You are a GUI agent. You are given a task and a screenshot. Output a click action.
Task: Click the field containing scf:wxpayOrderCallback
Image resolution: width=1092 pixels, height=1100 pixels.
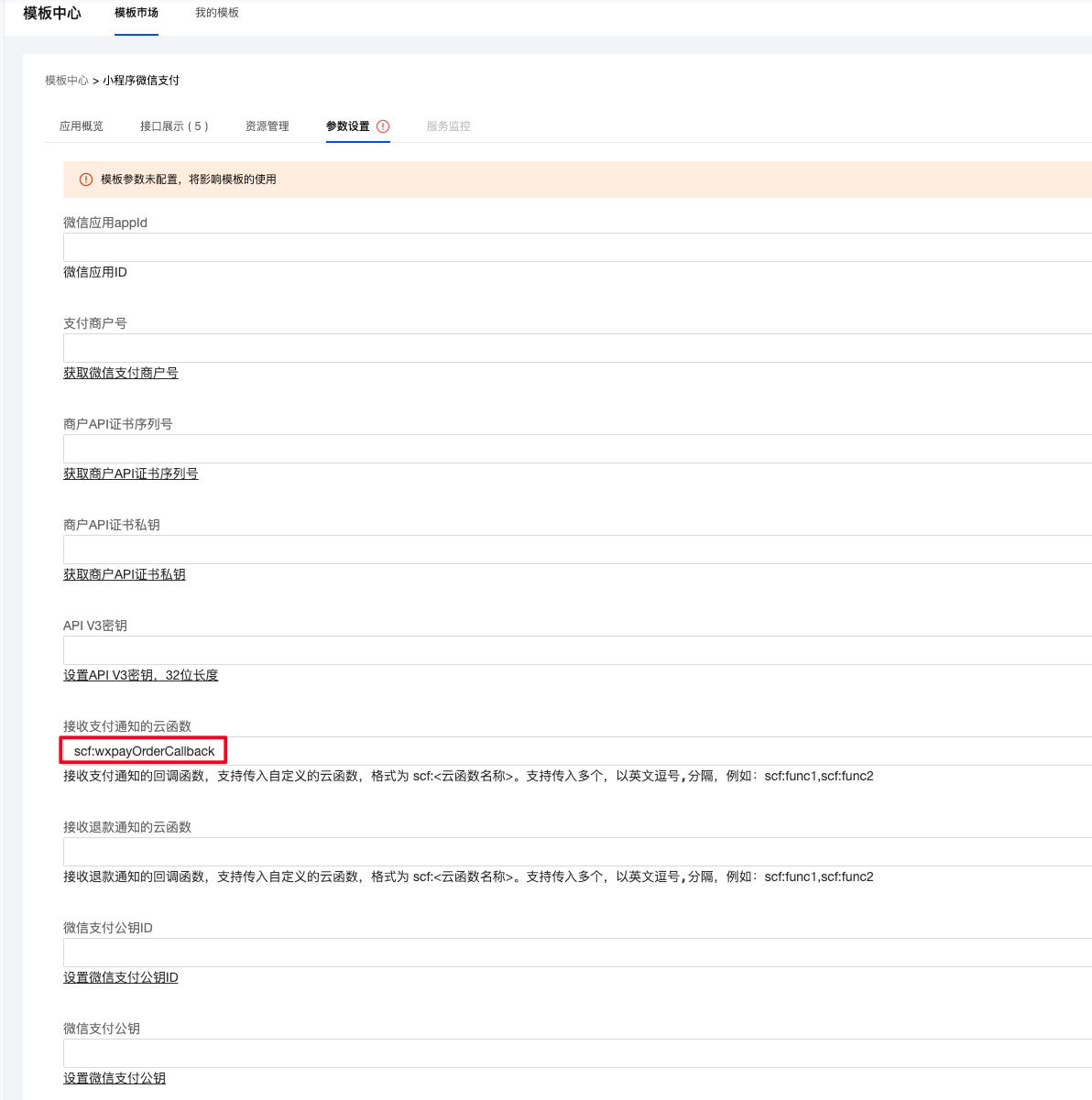click(x=577, y=751)
